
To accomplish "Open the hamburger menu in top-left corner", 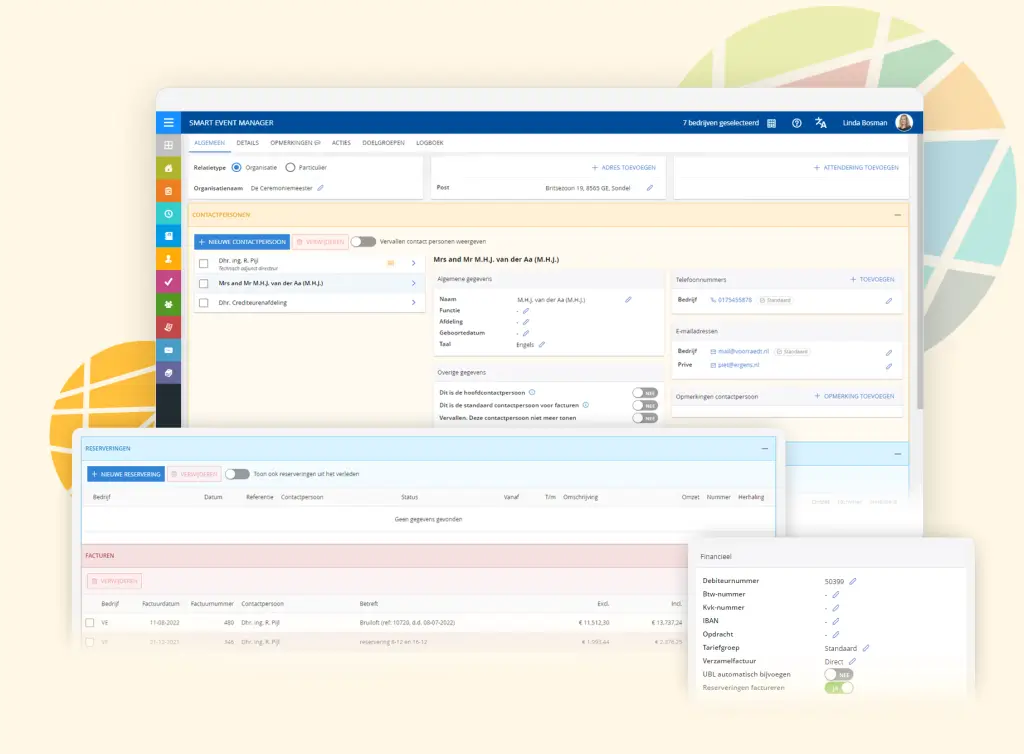I will click(x=168, y=123).
